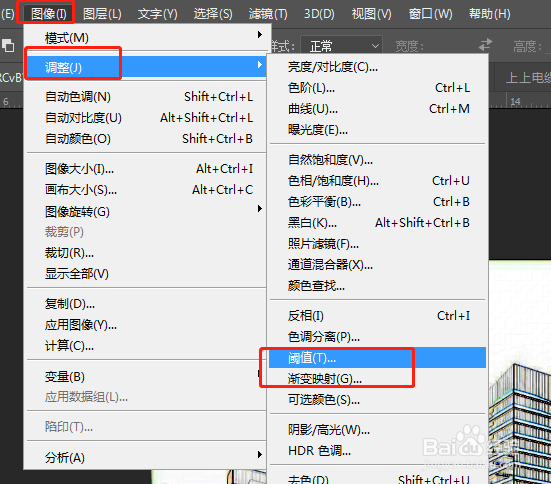Choose 自动色调(N) from Image menu
This screenshot has height=484, width=551.
coord(146,97)
